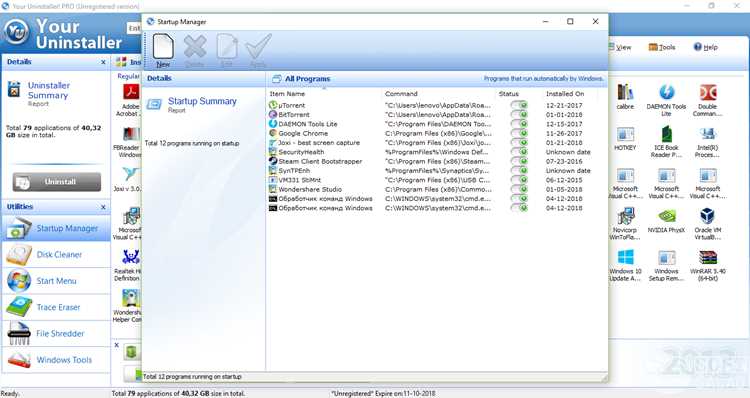This screenshot has height=398, width=750.
Task: Toggle startup status for SynTPEnh
Action: (x=519, y=170)
